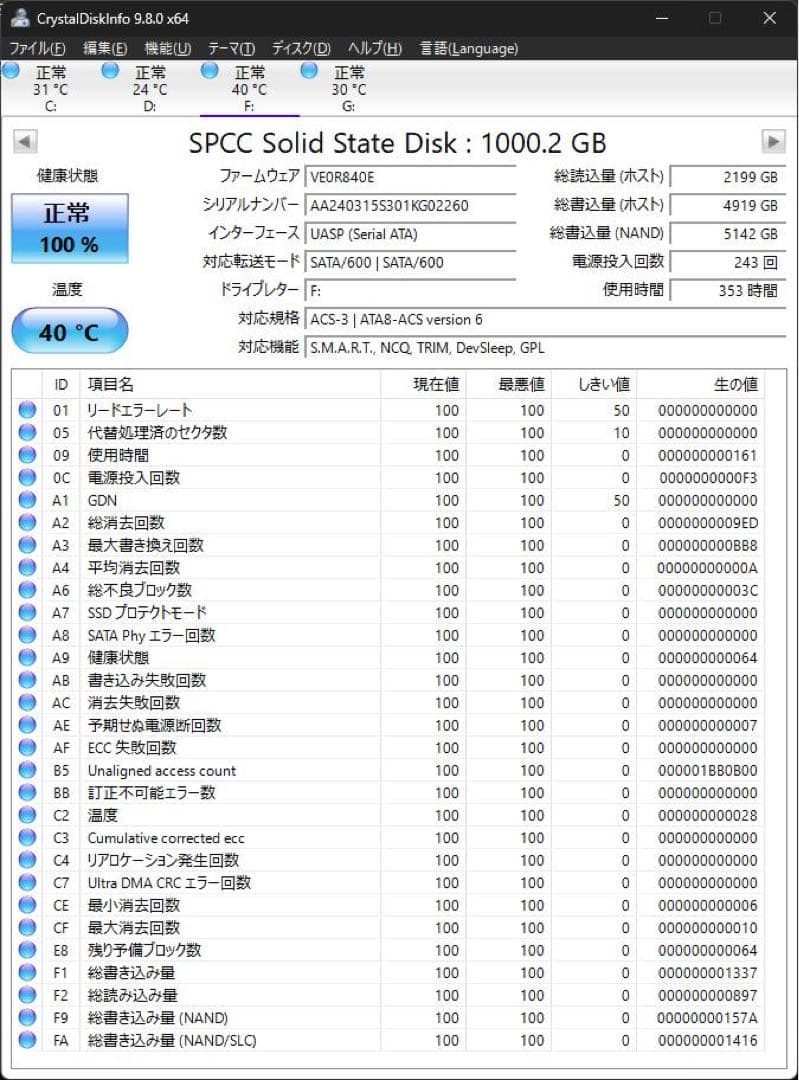Viewport: 799px width, 1080px height.
Task: Click the ACS-3 | ATA8-ACS version 6 field
Action: (x=545, y=319)
